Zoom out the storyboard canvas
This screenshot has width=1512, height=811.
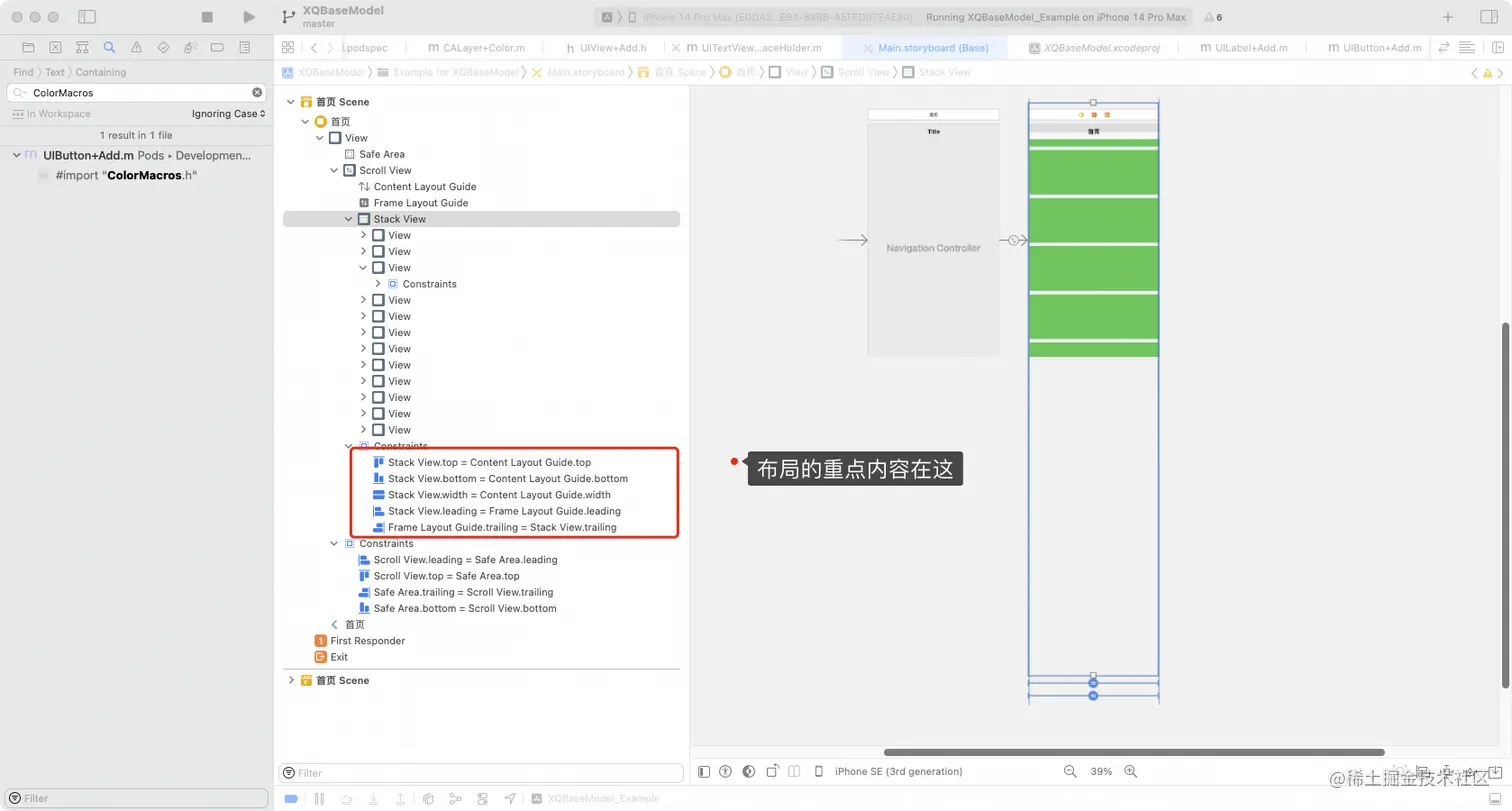(1070, 771)
